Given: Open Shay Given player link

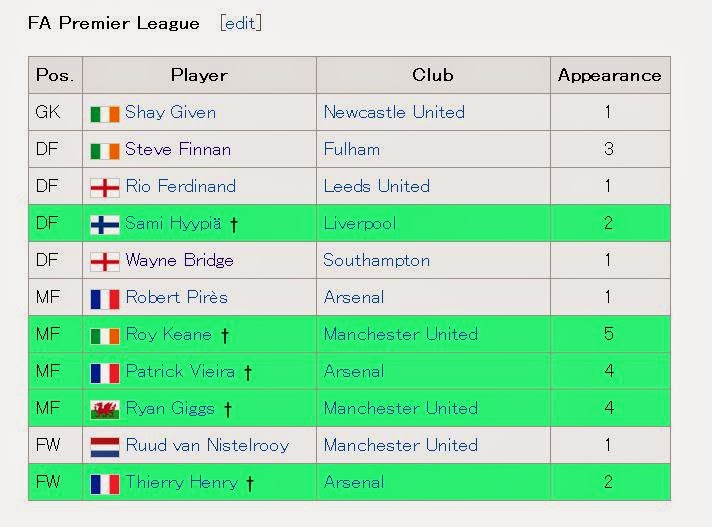Looking at the screenshot, I should coord(170,112).
